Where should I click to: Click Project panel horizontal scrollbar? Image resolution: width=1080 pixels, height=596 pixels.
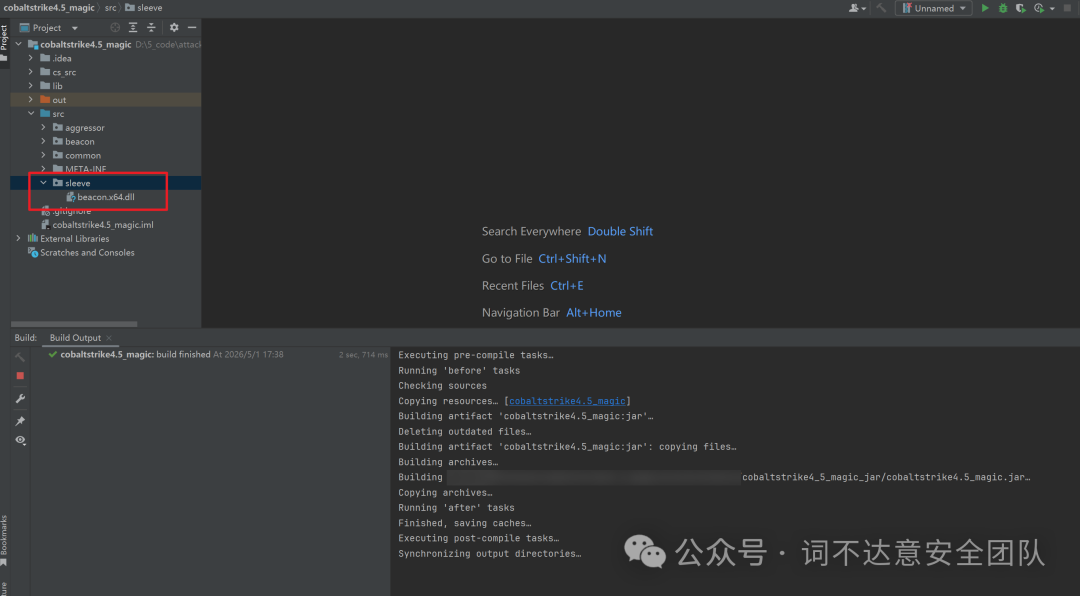click(74, 324)
